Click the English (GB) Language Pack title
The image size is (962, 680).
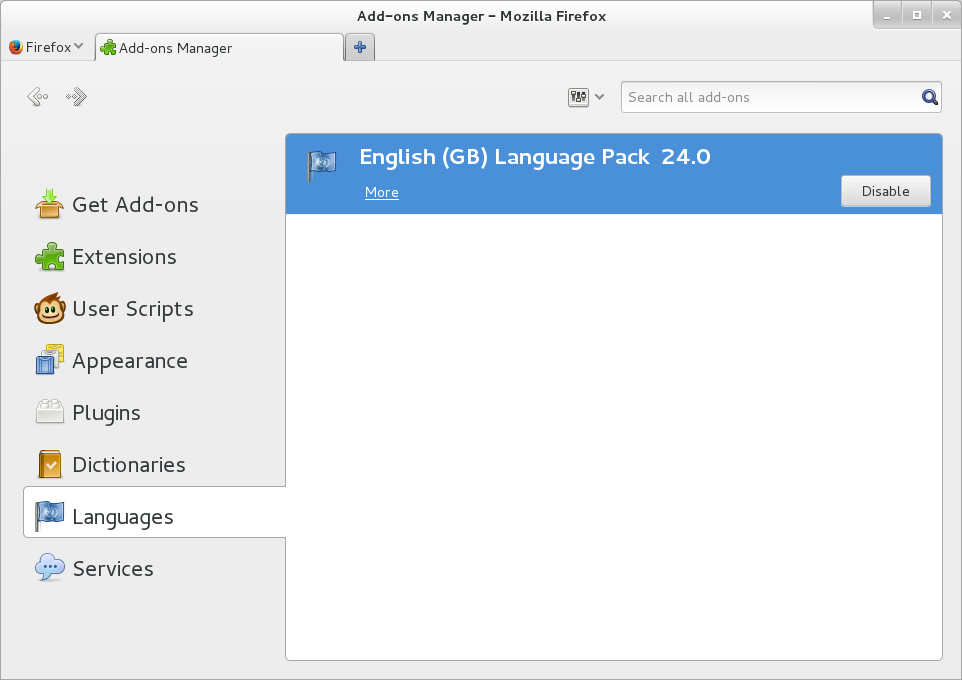point(504,157)
